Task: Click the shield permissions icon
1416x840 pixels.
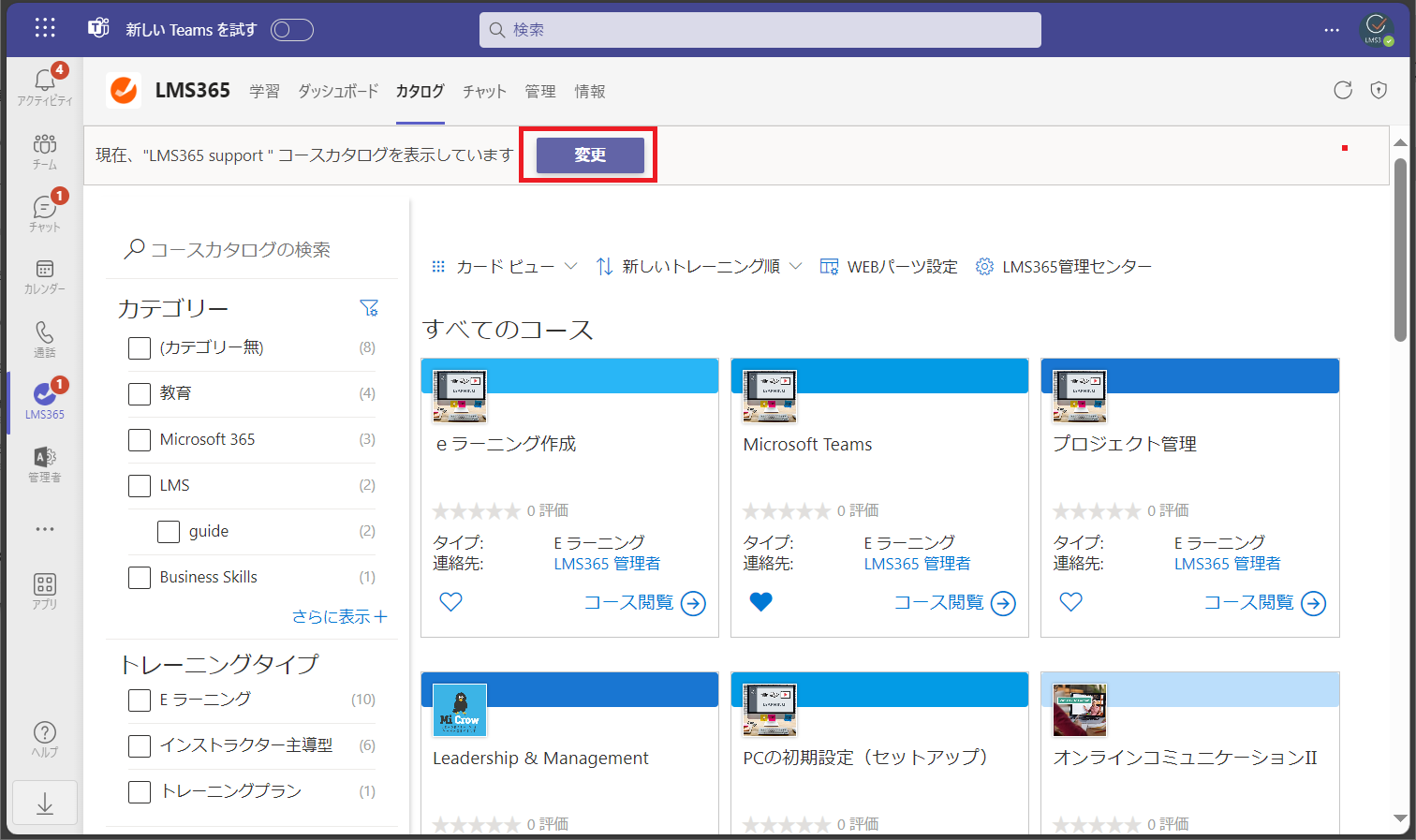Action: pyautogui.click(x=1379, y=90)
